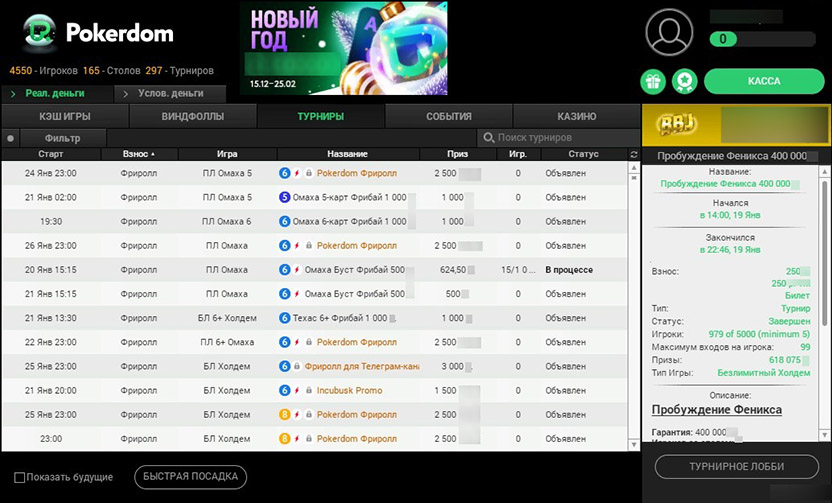
Task: Switch to Услов. деньги mode
Action: (170, 93)
